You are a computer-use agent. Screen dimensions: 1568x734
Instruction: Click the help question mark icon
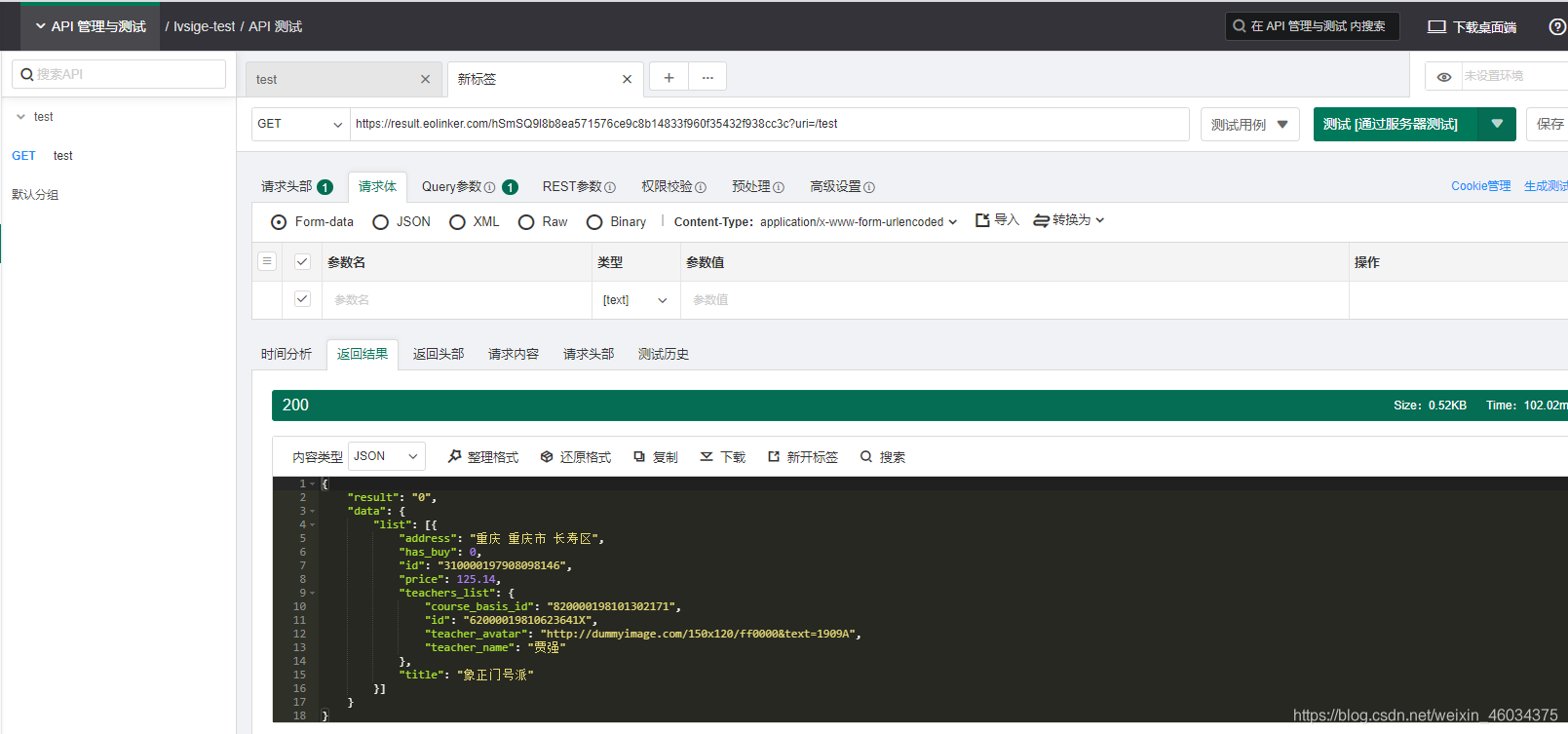pos(1557,26)
